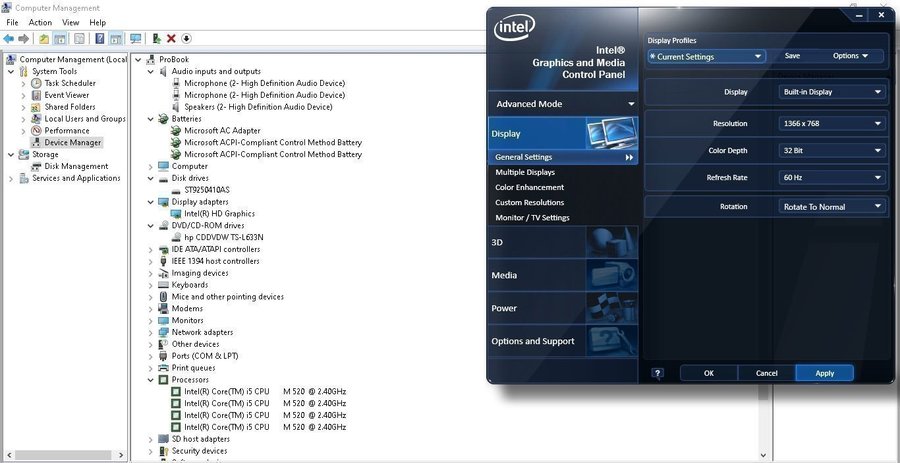Select Disk Management under Storage
900x463 pixels.
click(76, 166)
